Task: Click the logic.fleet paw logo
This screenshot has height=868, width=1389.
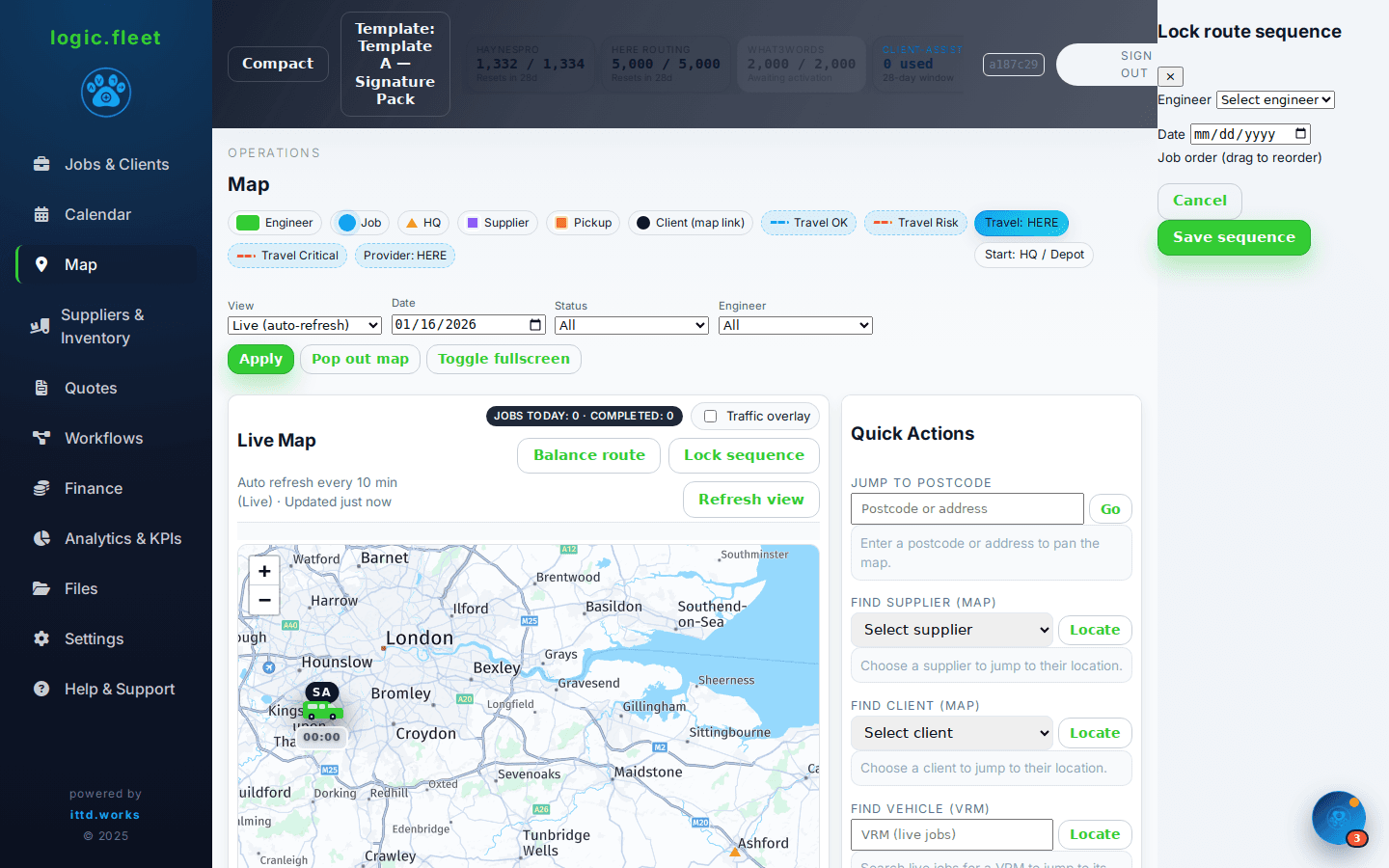Action: pos(104,93)
